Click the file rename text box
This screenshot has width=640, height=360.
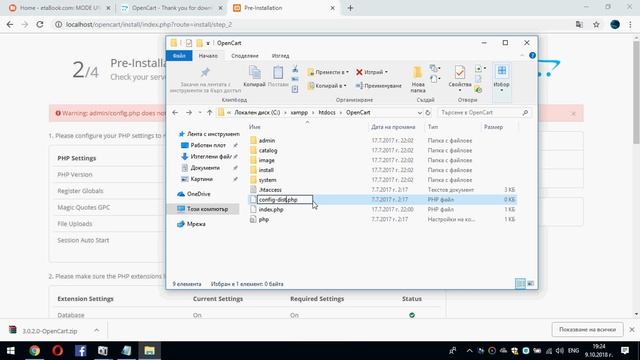pos(285,200)
